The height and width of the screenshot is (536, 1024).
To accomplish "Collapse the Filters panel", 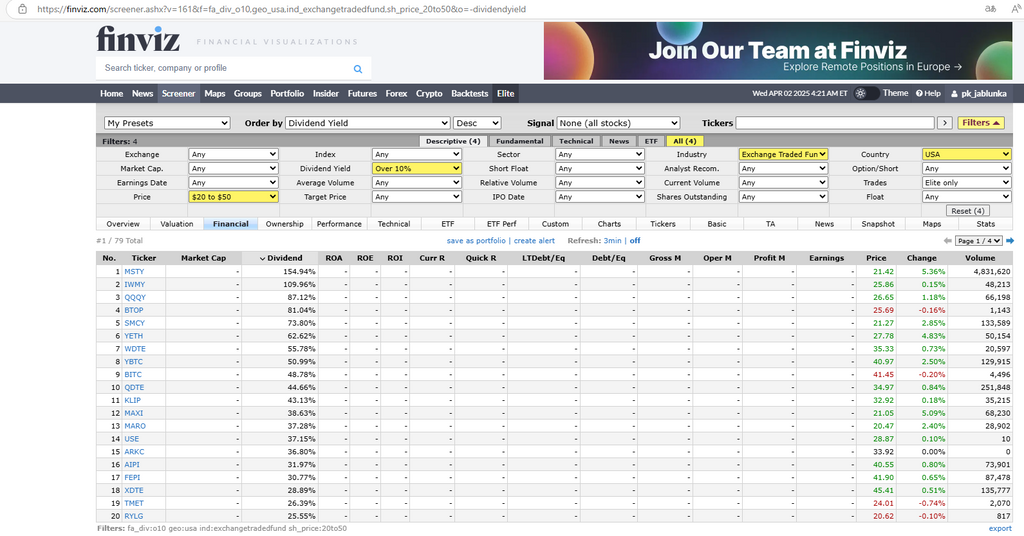I will point(980,123).
